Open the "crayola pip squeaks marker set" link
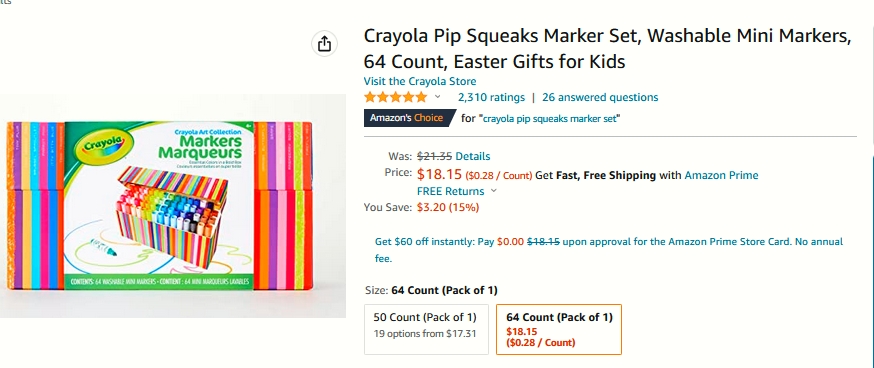This screenshot has width=874, height=368. (x=551, y=118)
